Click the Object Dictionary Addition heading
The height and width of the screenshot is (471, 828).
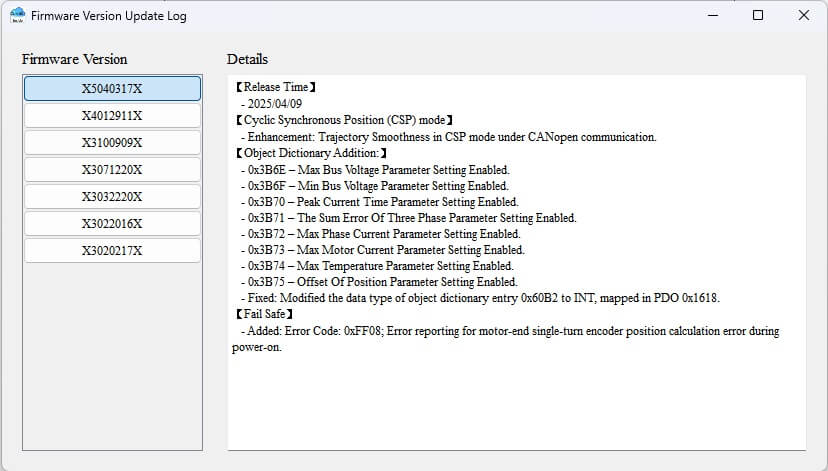(311, 153)
